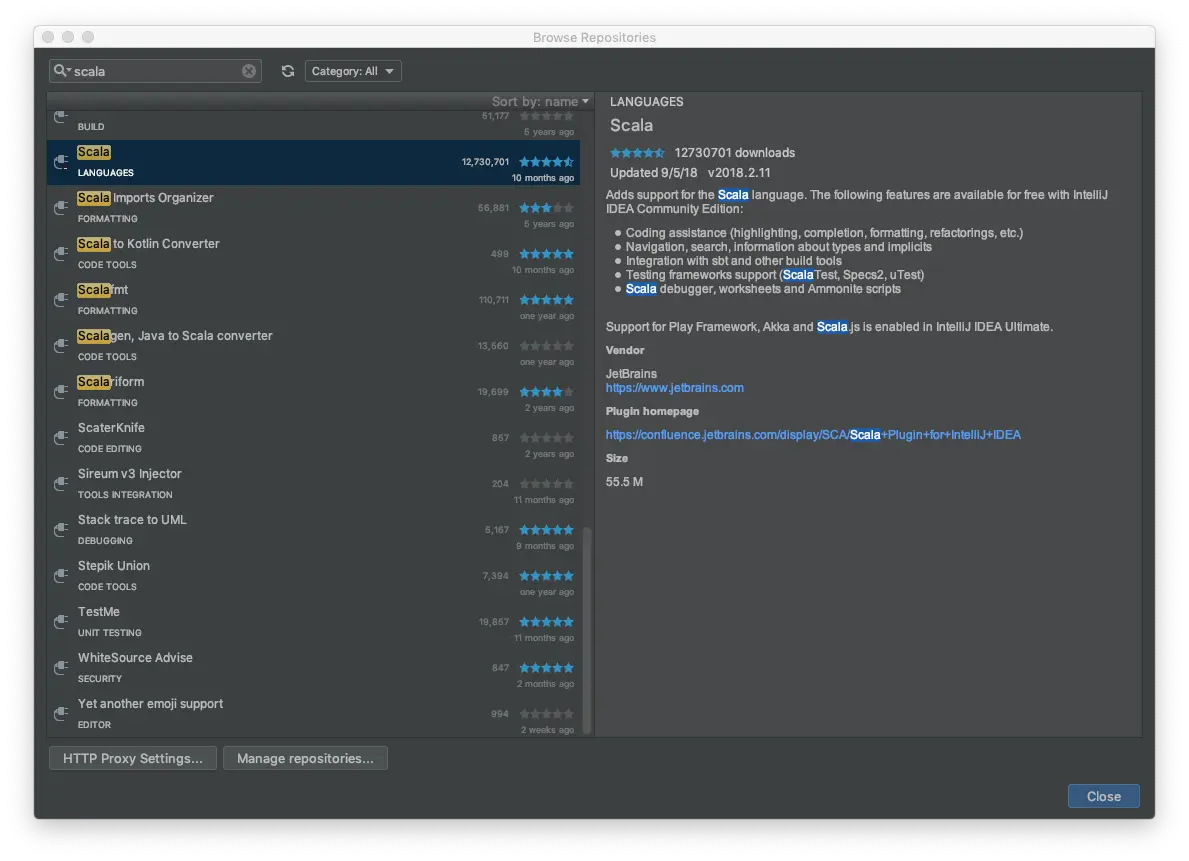
Task: Click plugin icon beside Scalariform
Action: 61,391
